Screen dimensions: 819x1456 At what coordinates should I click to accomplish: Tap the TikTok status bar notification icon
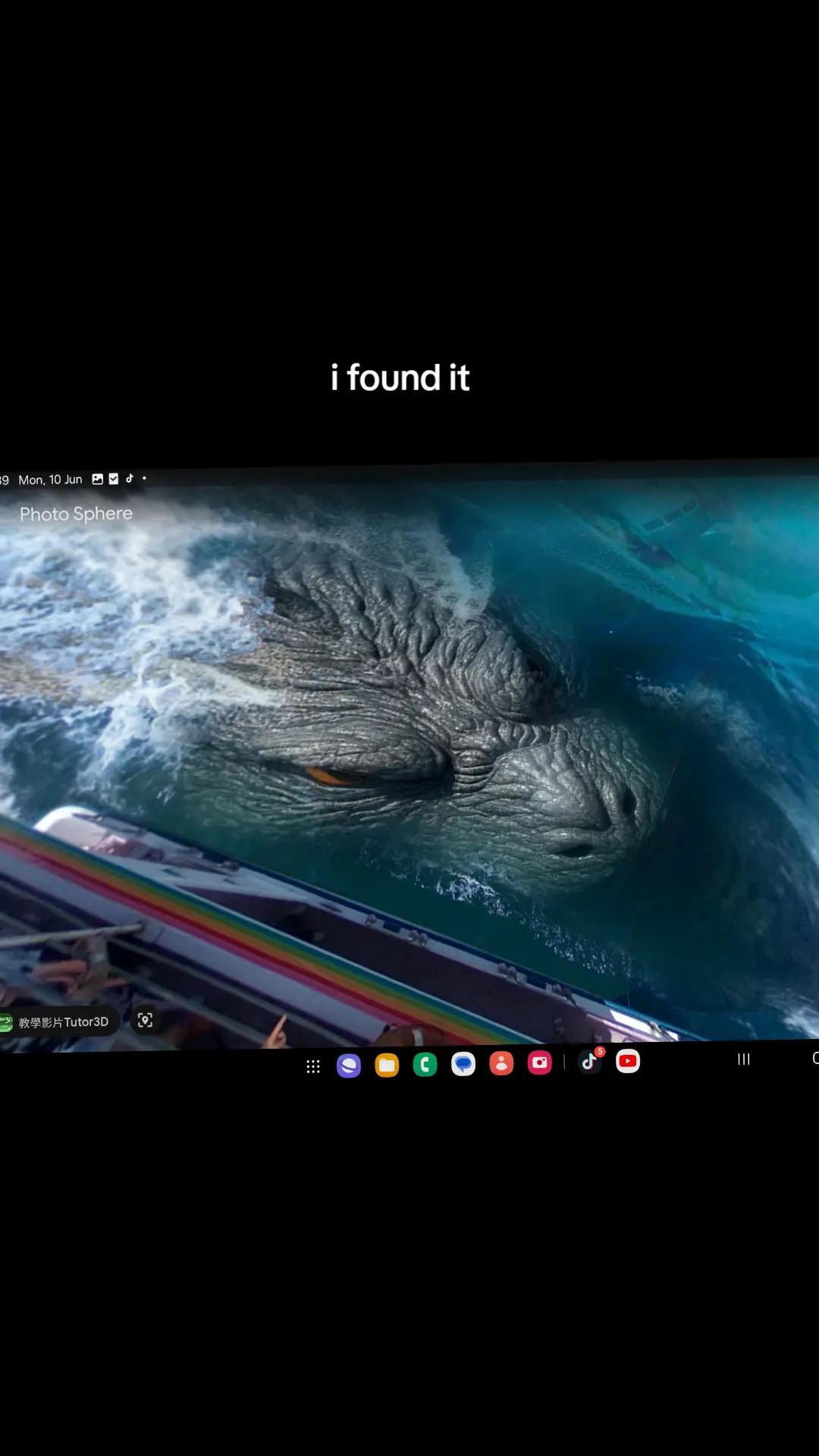tap(130, 479)
